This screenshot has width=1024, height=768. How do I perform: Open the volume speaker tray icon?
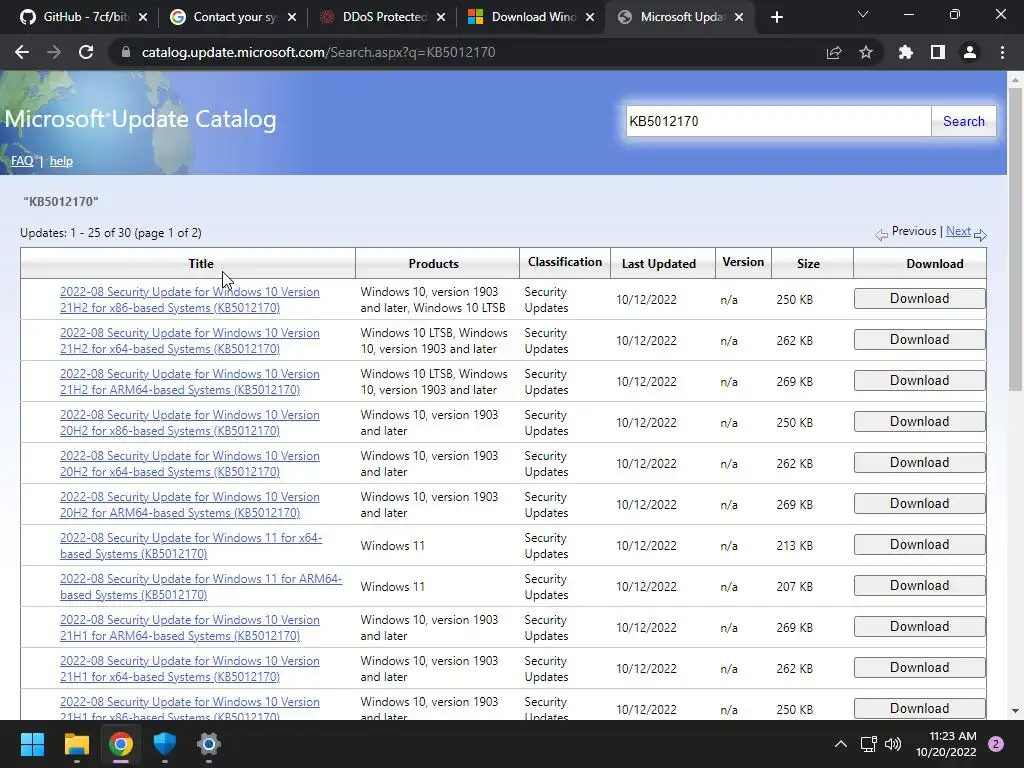point(893,744)
